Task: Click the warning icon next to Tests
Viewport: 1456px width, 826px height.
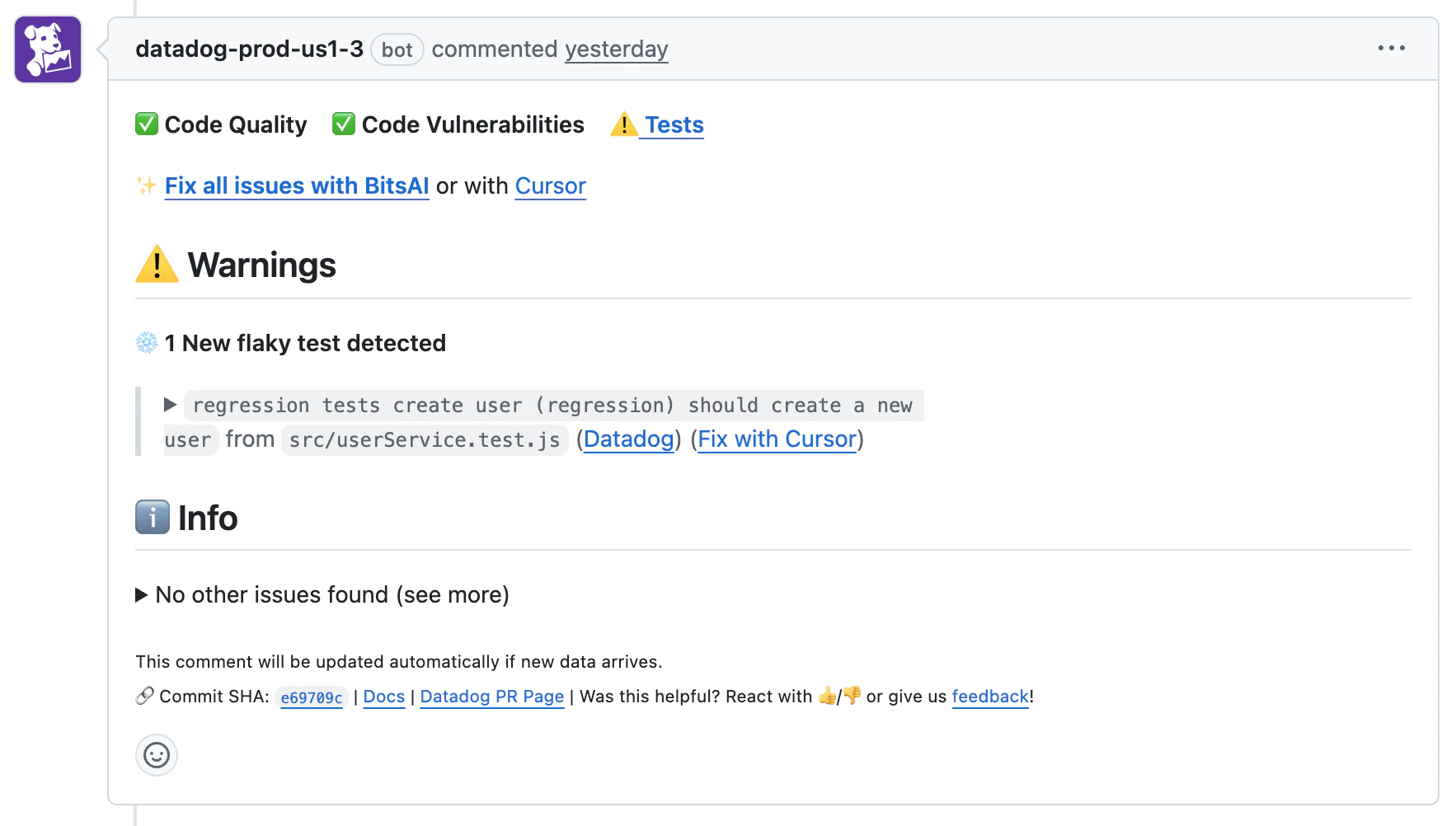Action: point(623,124)
